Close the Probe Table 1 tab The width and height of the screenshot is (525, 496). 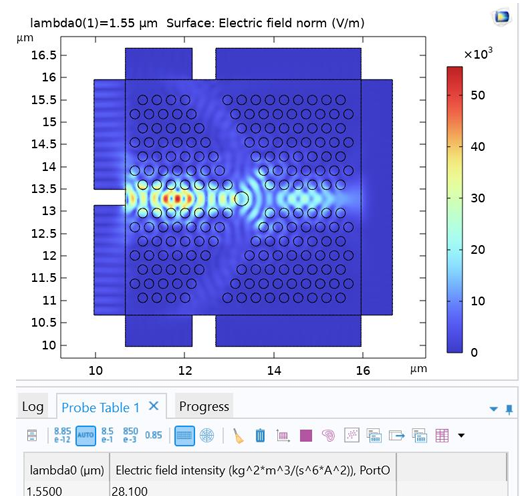[x=154, y=406]
